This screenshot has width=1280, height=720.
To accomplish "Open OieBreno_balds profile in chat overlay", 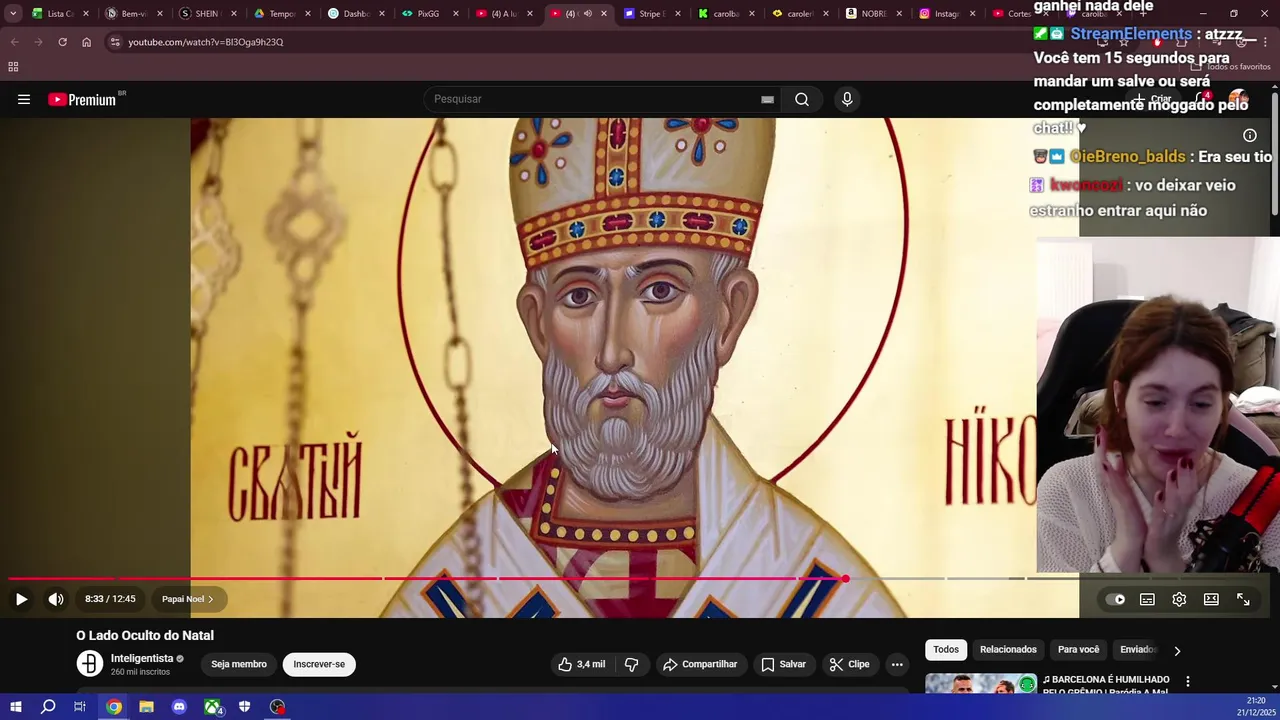I will coord(1127,157).
